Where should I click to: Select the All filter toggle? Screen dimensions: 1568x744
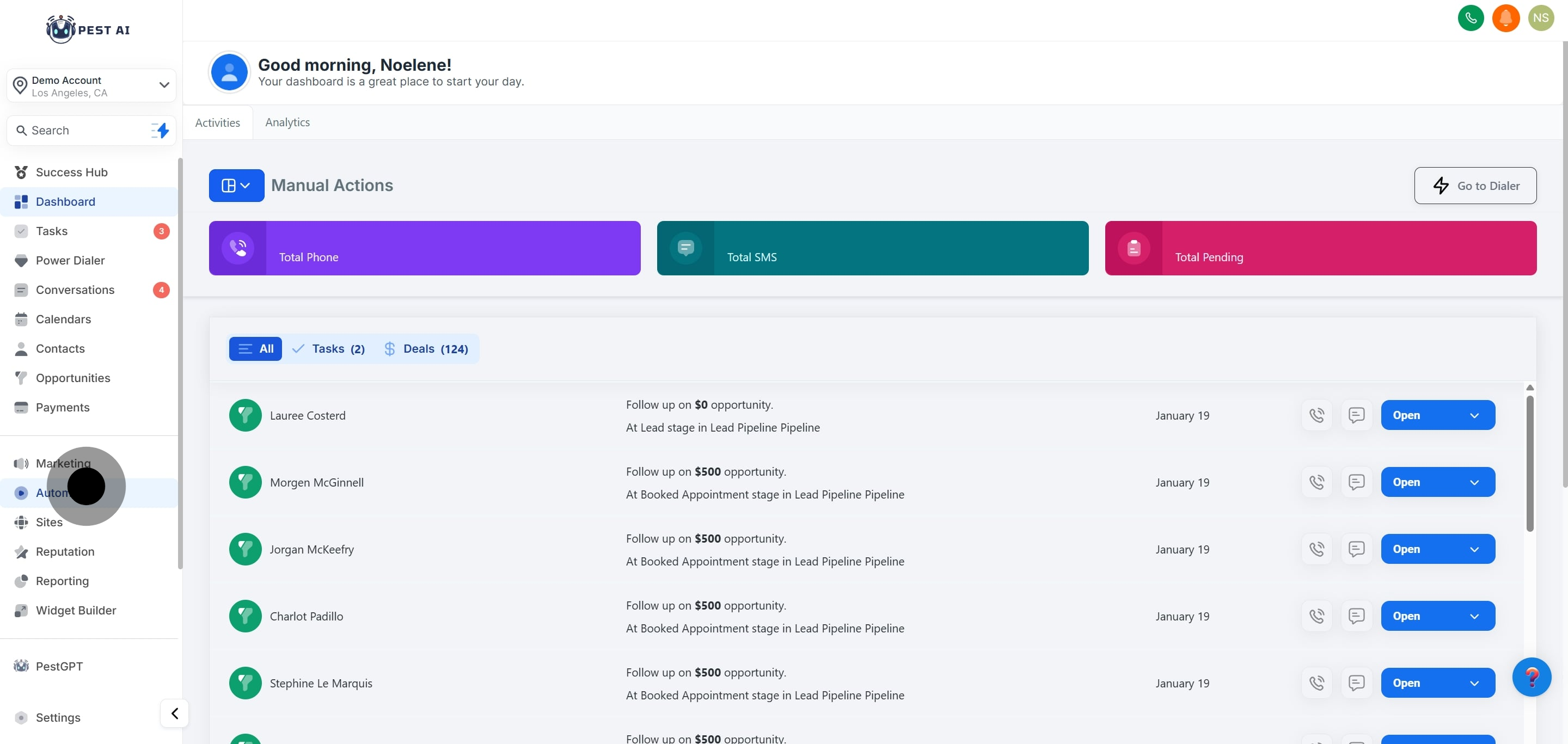click(255, 348)
